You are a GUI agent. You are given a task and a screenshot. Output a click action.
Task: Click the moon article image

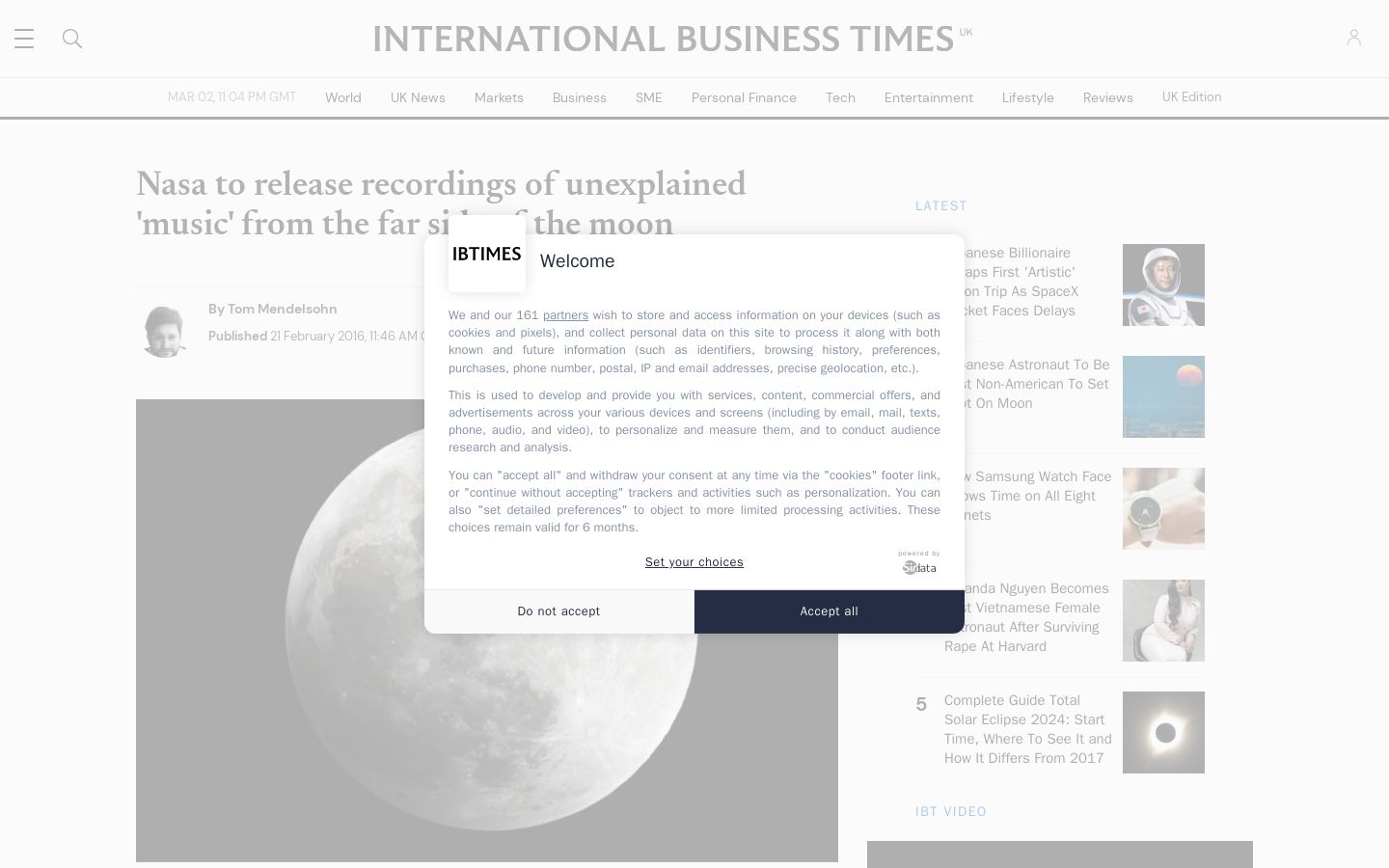click(x=487, y=631)
